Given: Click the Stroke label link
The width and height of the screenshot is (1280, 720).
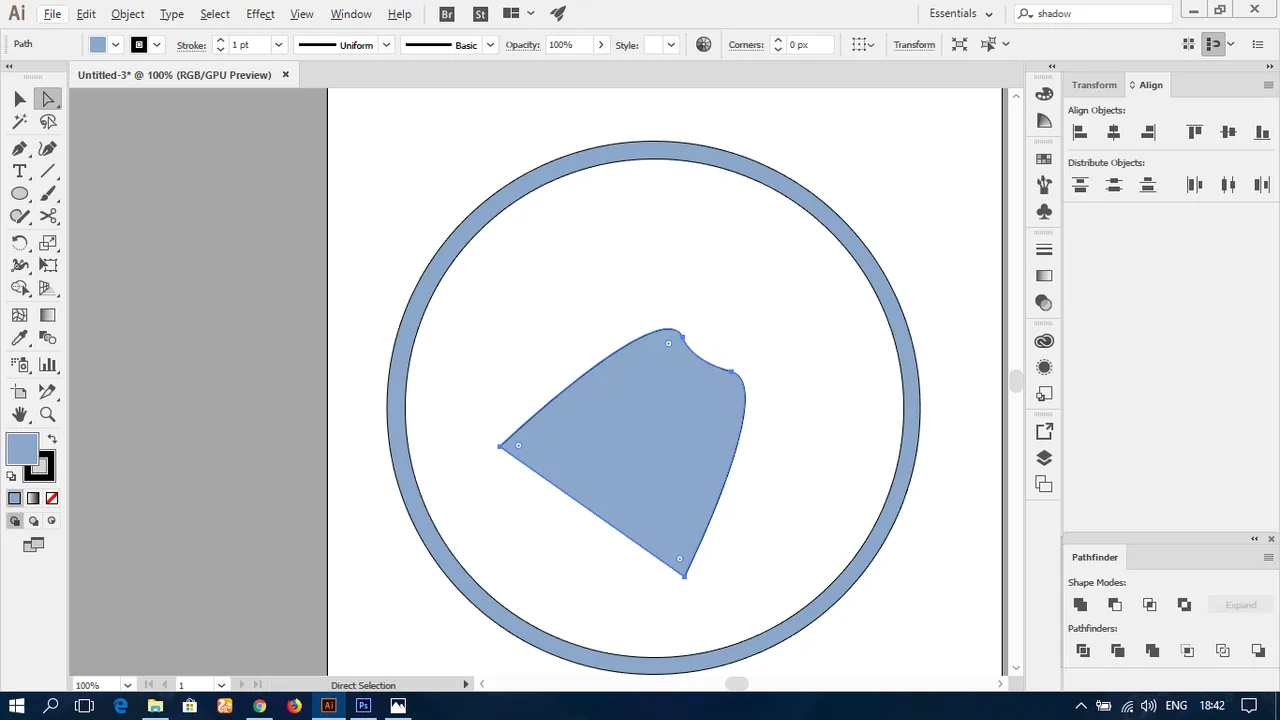Looking at the screenshot, I should click(191, 45).
